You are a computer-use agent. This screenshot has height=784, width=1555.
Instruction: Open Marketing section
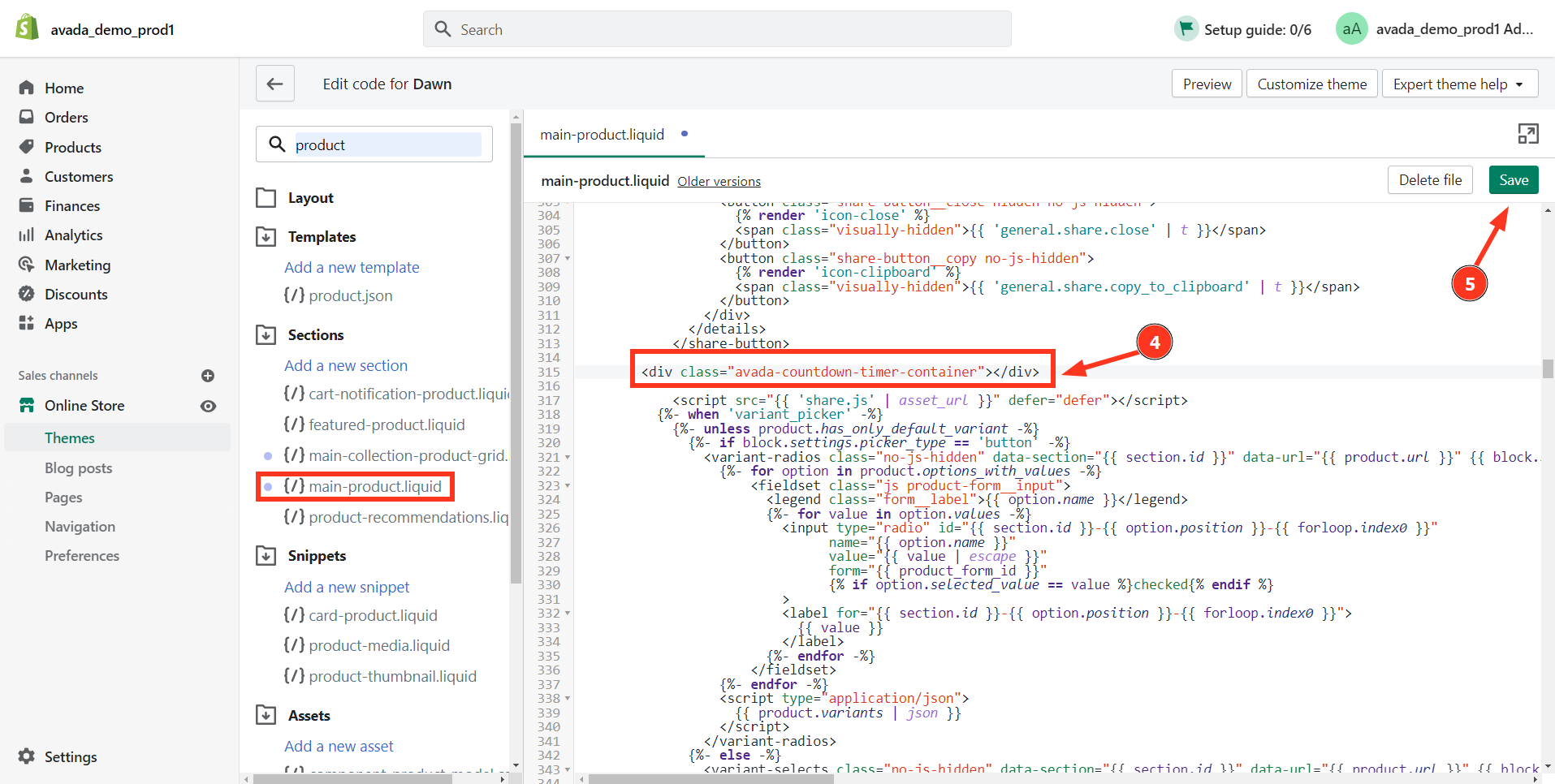point(77,265)
